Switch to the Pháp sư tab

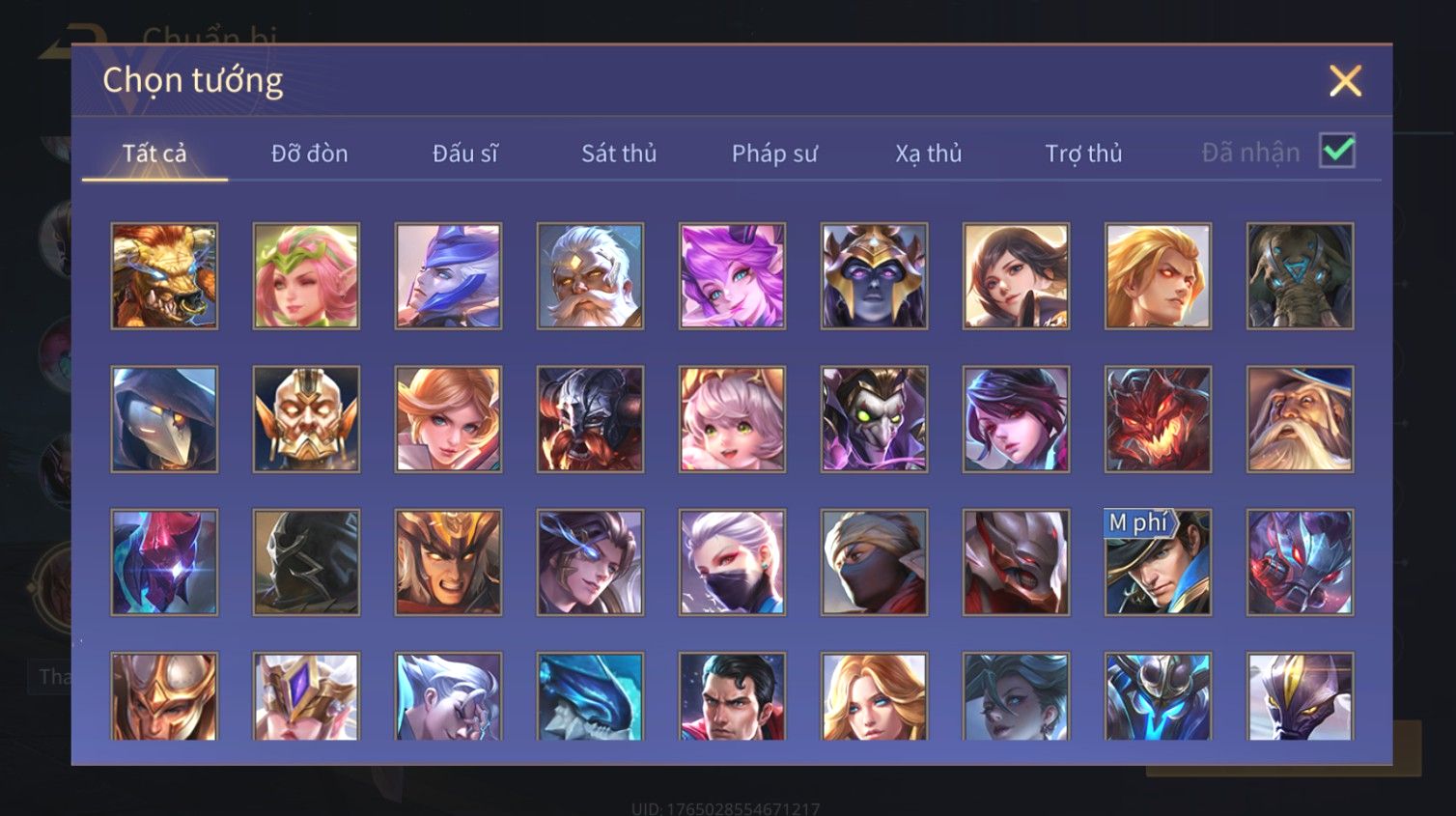pos(774,153)
